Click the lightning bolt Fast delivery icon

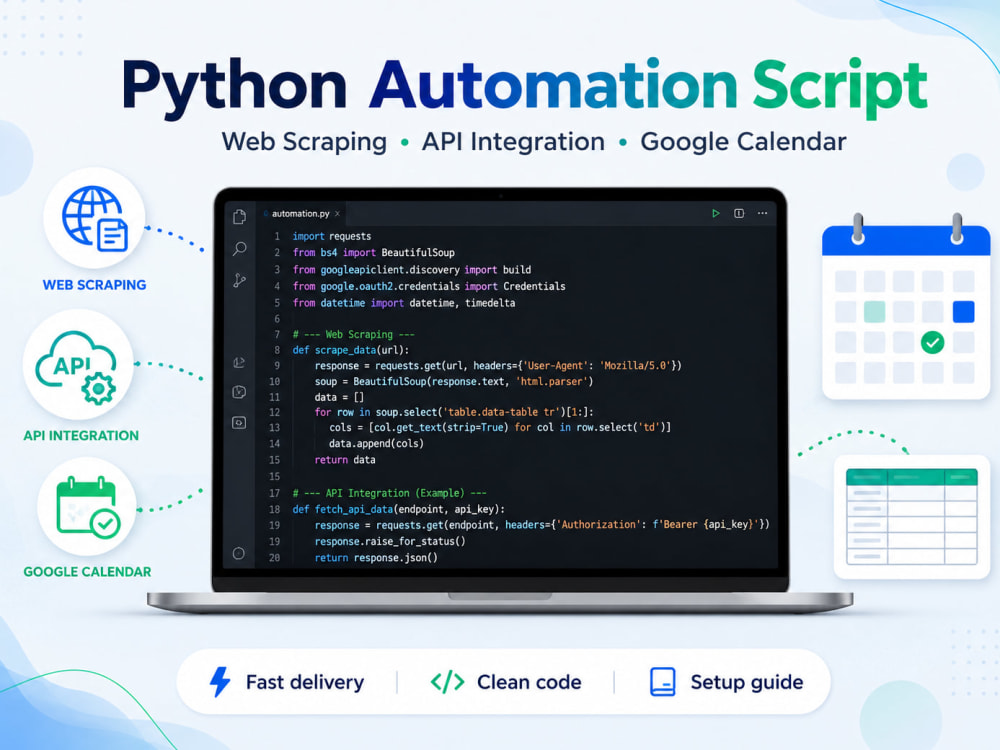220,682
